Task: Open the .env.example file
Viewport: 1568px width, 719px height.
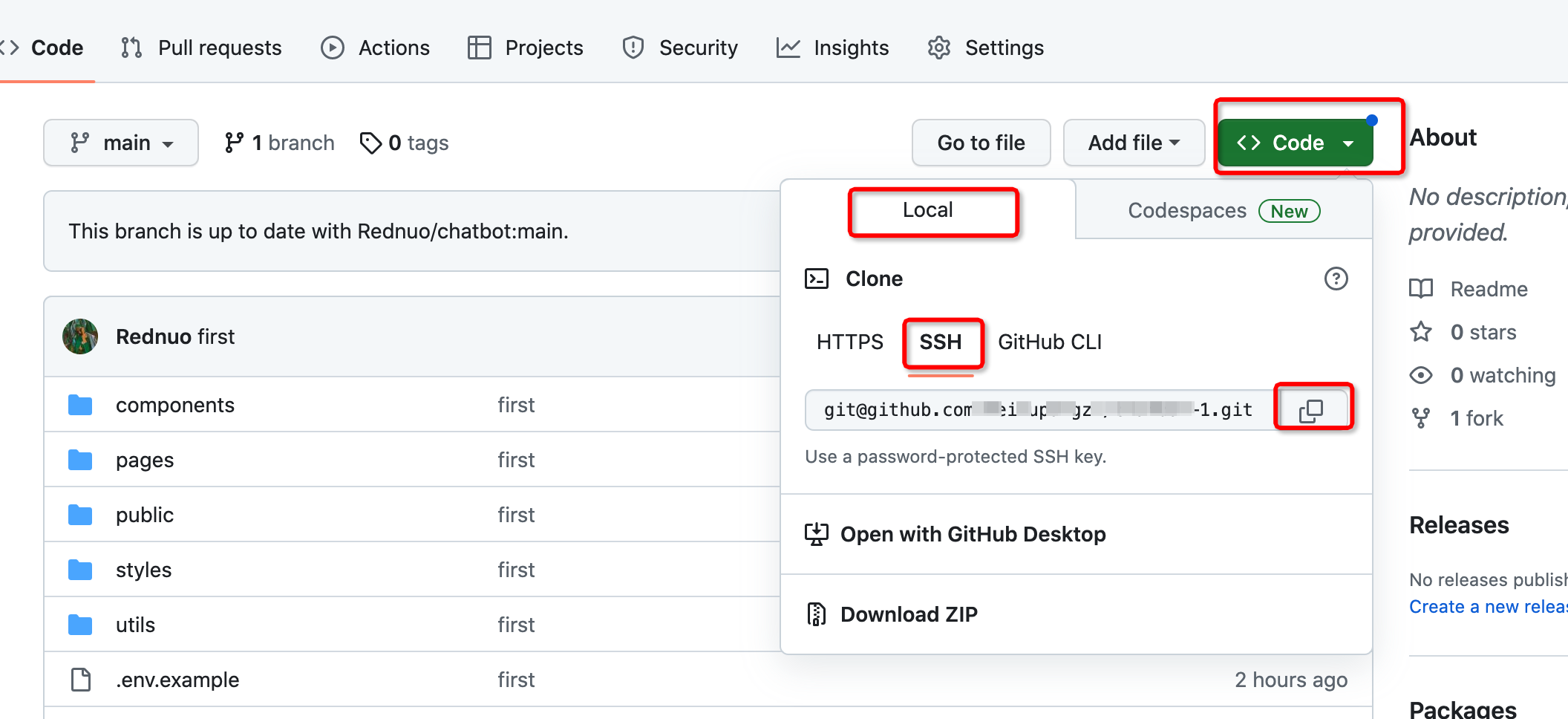Action: [177, 680]
